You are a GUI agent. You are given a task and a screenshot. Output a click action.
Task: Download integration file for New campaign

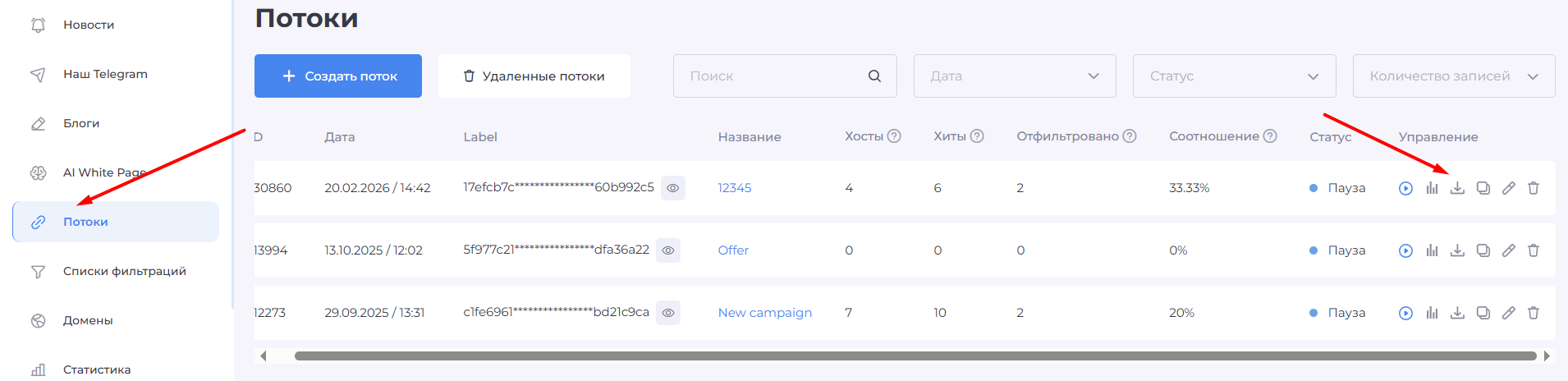(x=1457, y=313)
